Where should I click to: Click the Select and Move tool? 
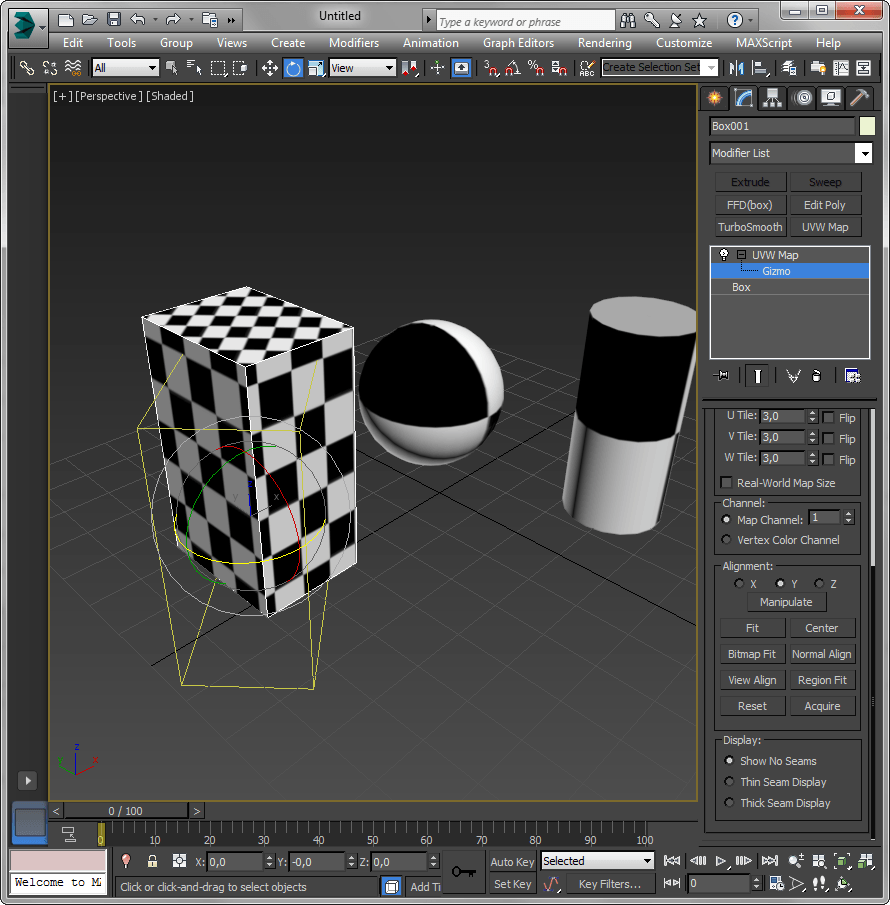coord(269,68)
